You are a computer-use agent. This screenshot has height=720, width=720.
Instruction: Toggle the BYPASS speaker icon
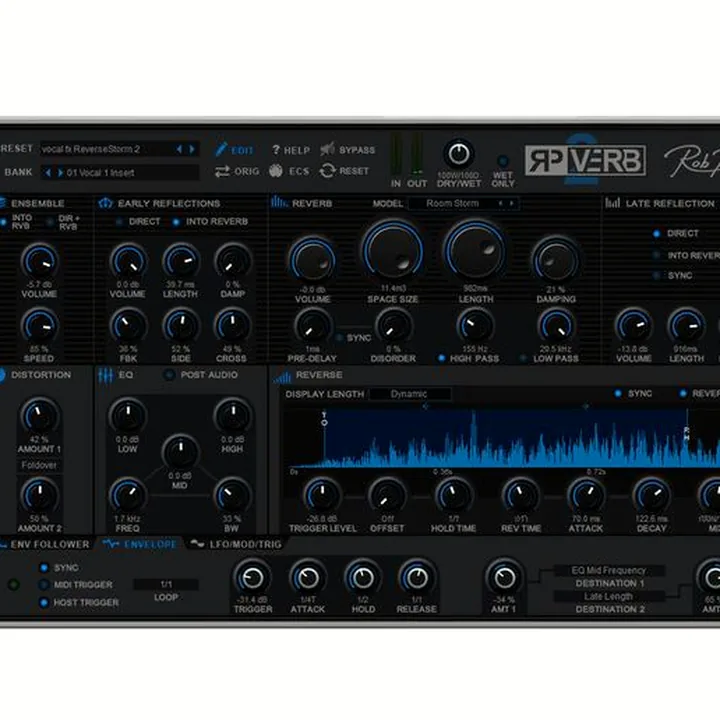click(x=327, y=149)
